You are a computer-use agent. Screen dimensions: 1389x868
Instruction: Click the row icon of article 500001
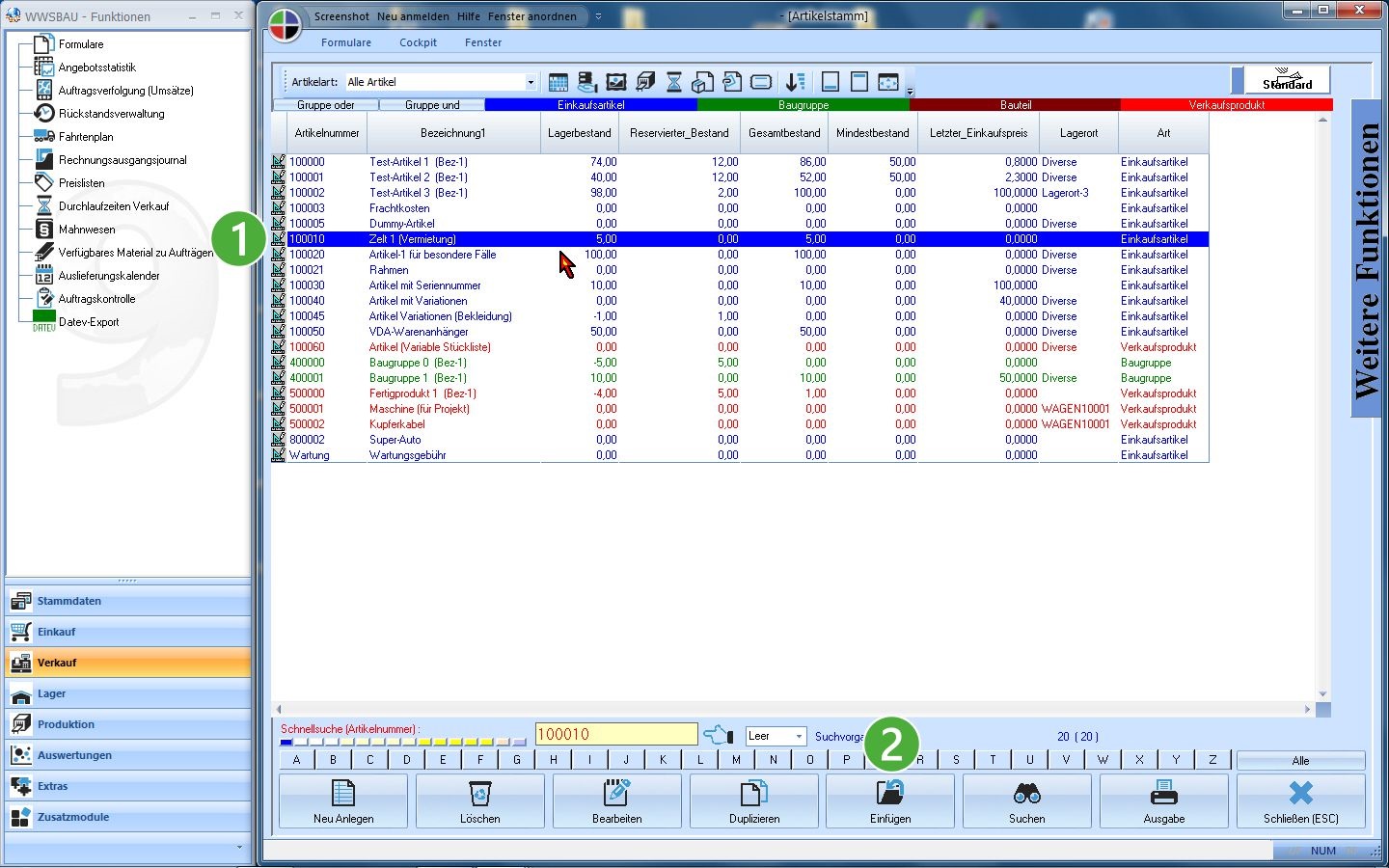[x=279, y=409]
